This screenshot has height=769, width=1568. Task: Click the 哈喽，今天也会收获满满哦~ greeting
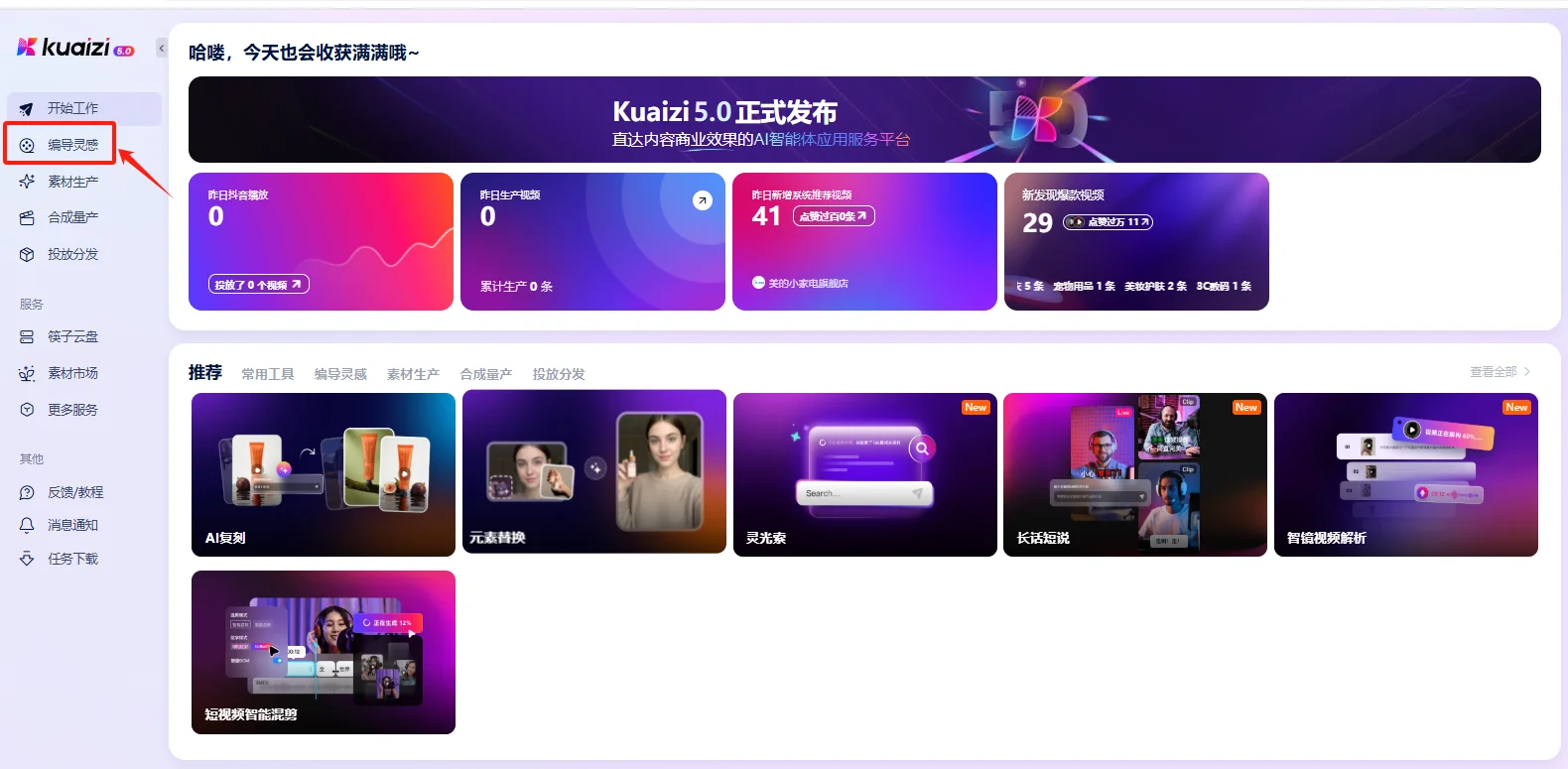pyautogui.click(x=304, y=53)
